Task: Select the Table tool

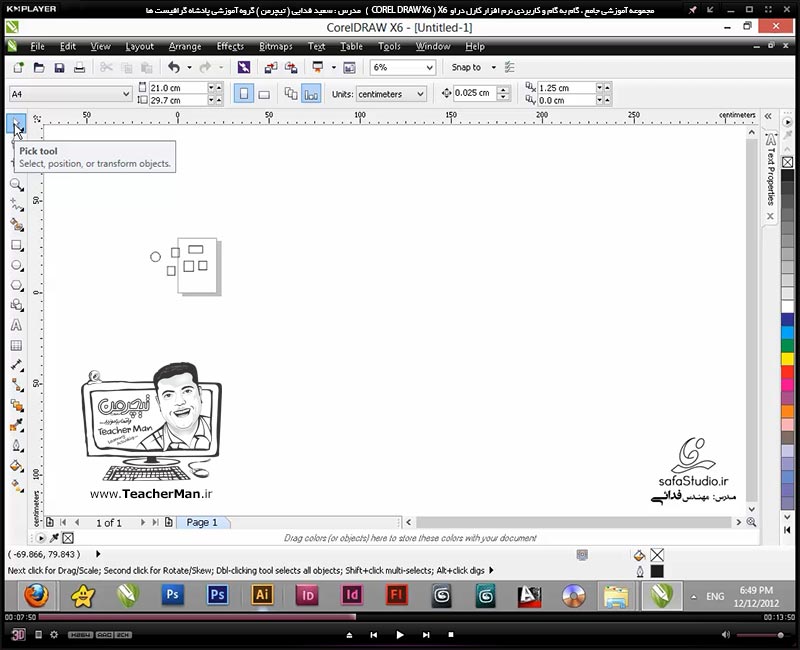Action: click(16, 345)
